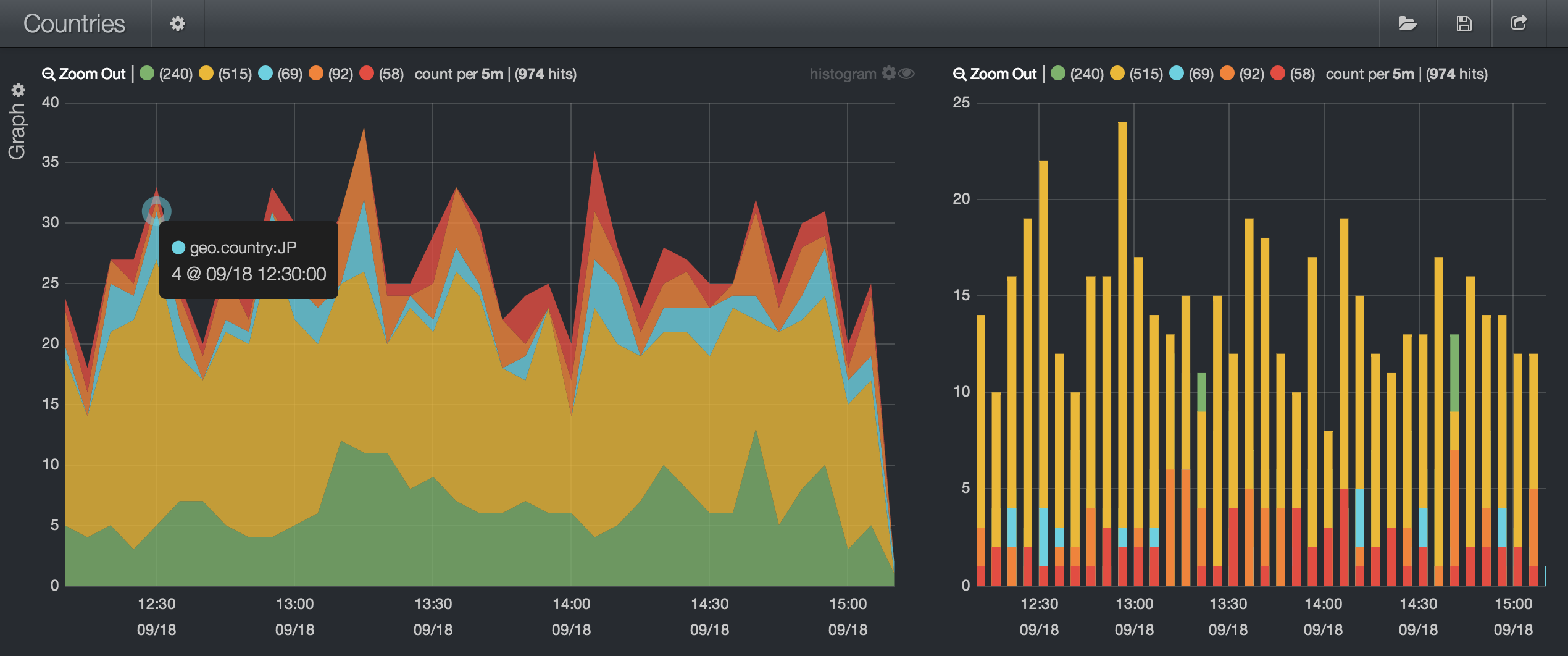
Task: Open dashboard settings gear beside Countries title
Action: [178, 23]
